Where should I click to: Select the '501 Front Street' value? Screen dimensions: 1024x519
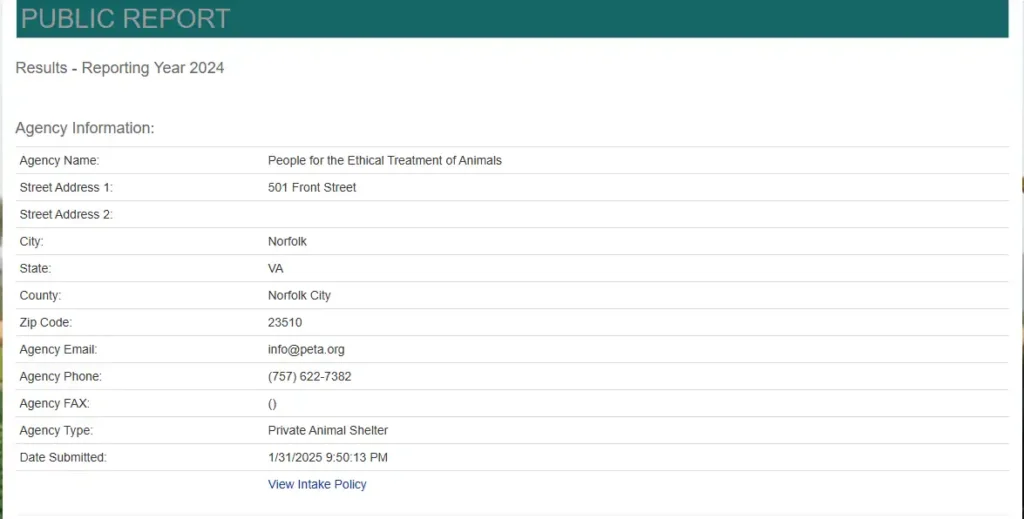point(312,187)
